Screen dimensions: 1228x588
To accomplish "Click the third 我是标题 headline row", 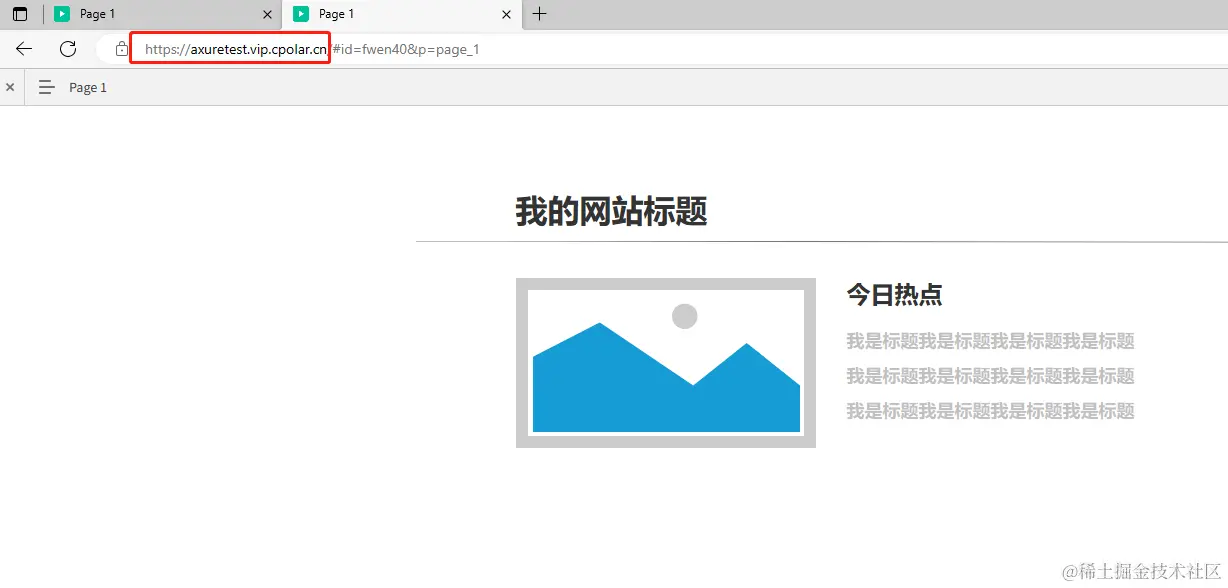I will (x=990, y=411).
